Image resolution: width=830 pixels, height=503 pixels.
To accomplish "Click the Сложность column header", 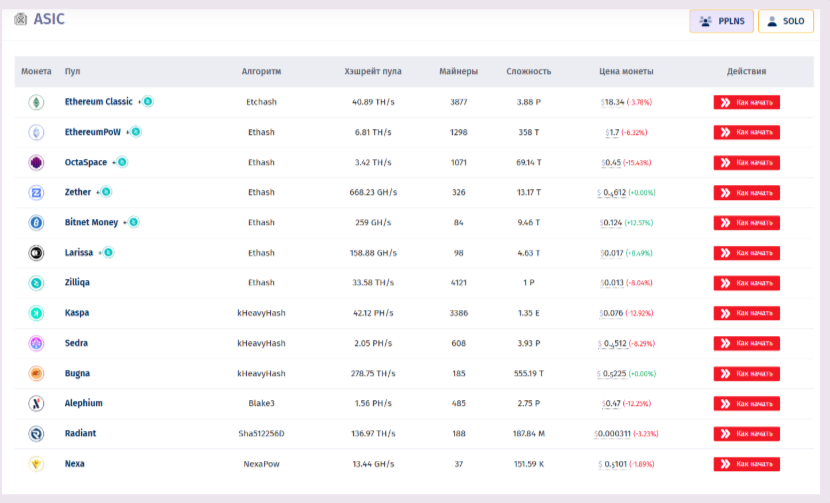I will click(x=529, y=71).
